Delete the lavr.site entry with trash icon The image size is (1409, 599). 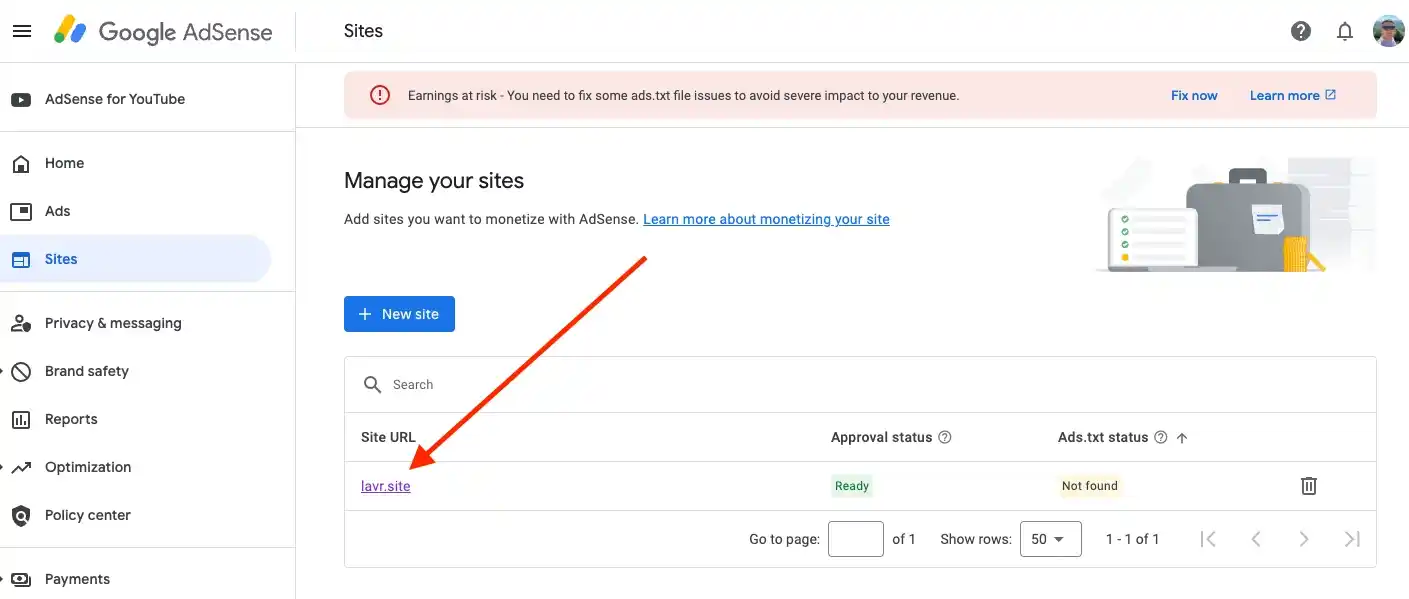pyautogui.click(x=1308, y=485)
